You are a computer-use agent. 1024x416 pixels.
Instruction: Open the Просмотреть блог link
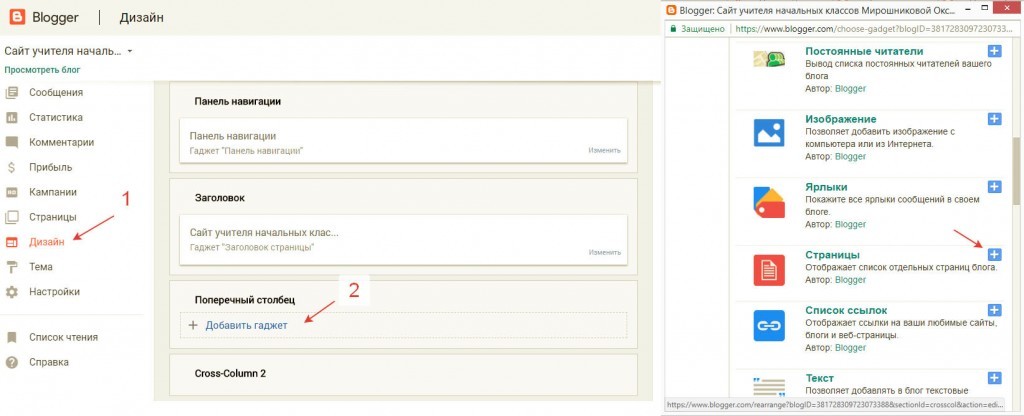[42, 69]
